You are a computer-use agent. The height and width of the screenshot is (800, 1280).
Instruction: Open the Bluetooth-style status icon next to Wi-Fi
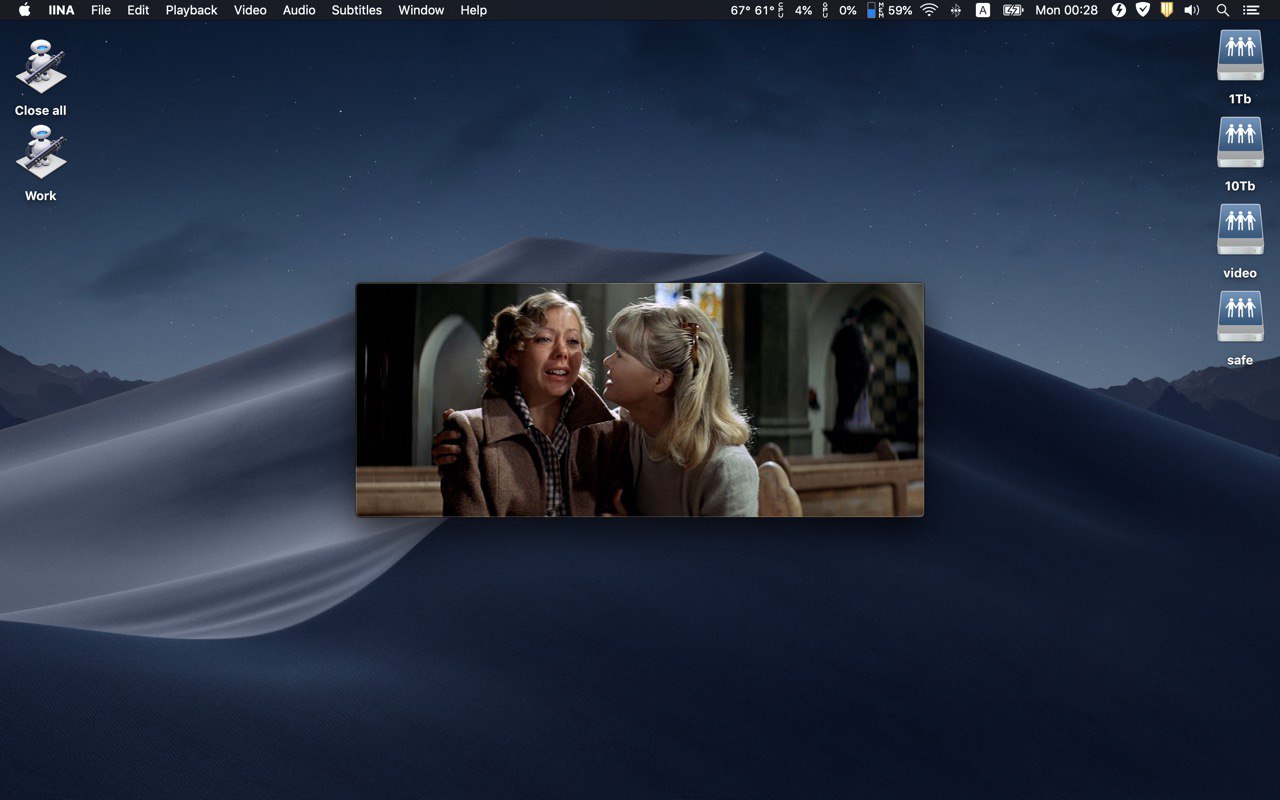[956, 10]
